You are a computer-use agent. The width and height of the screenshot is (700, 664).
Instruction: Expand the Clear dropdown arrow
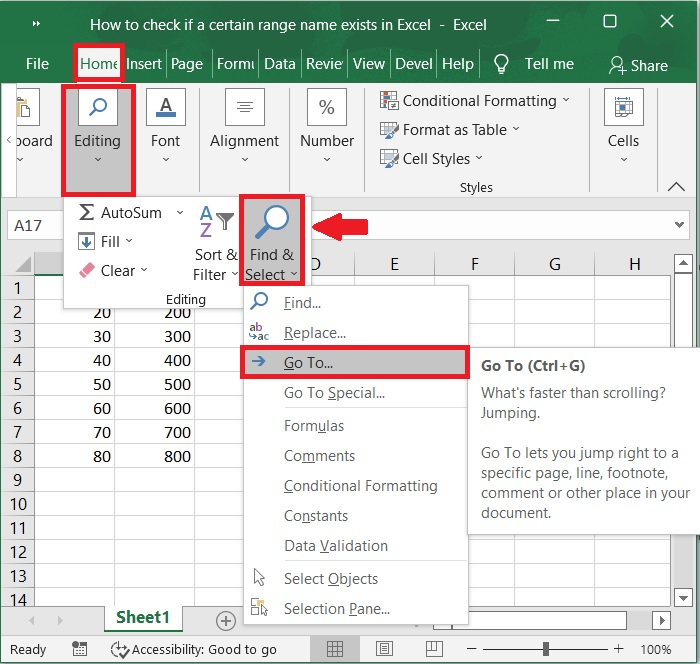(x=144, y=270)
